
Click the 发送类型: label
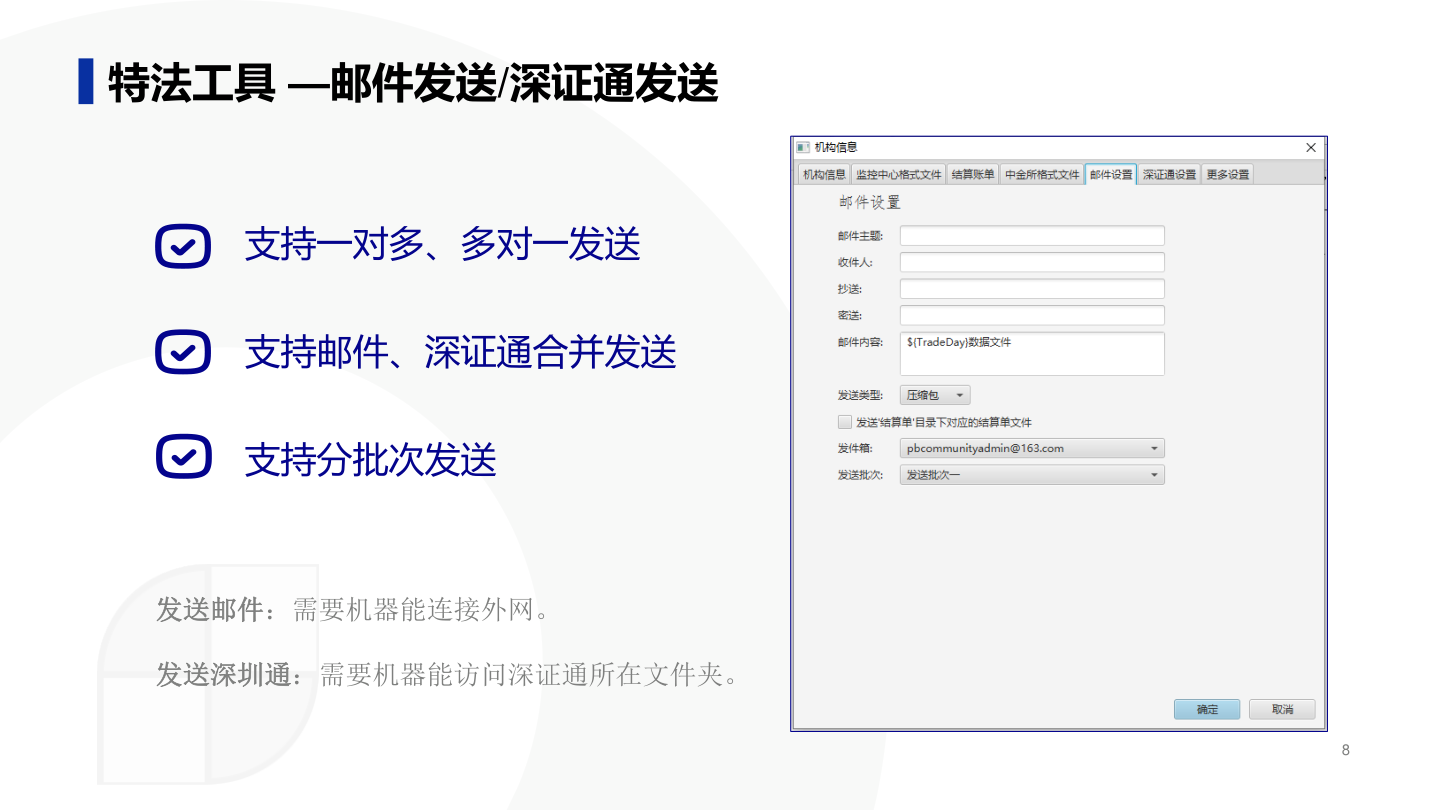pyautogui.click(x=860, y=396)
